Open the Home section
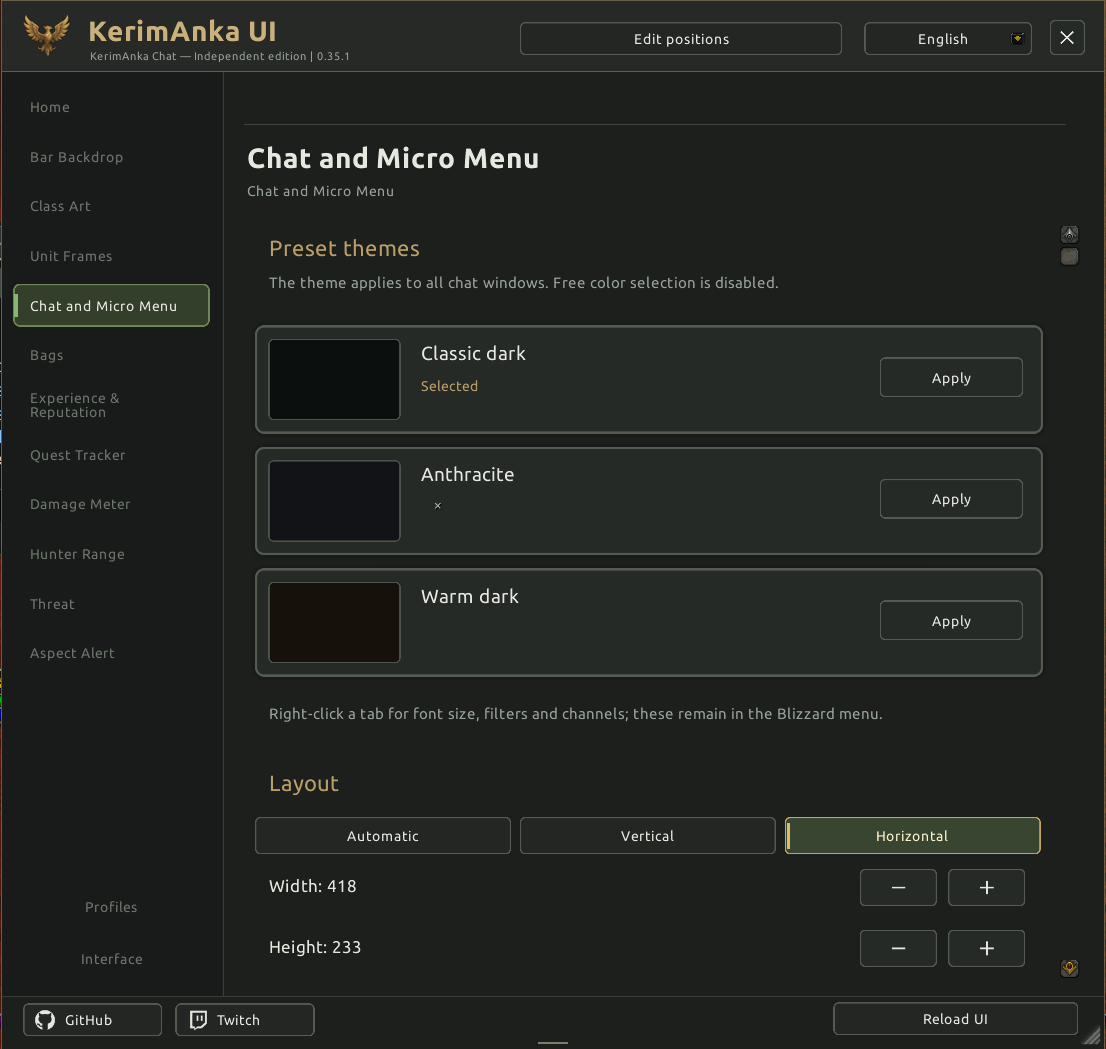1106x1049 pixels. pos(49,107)
